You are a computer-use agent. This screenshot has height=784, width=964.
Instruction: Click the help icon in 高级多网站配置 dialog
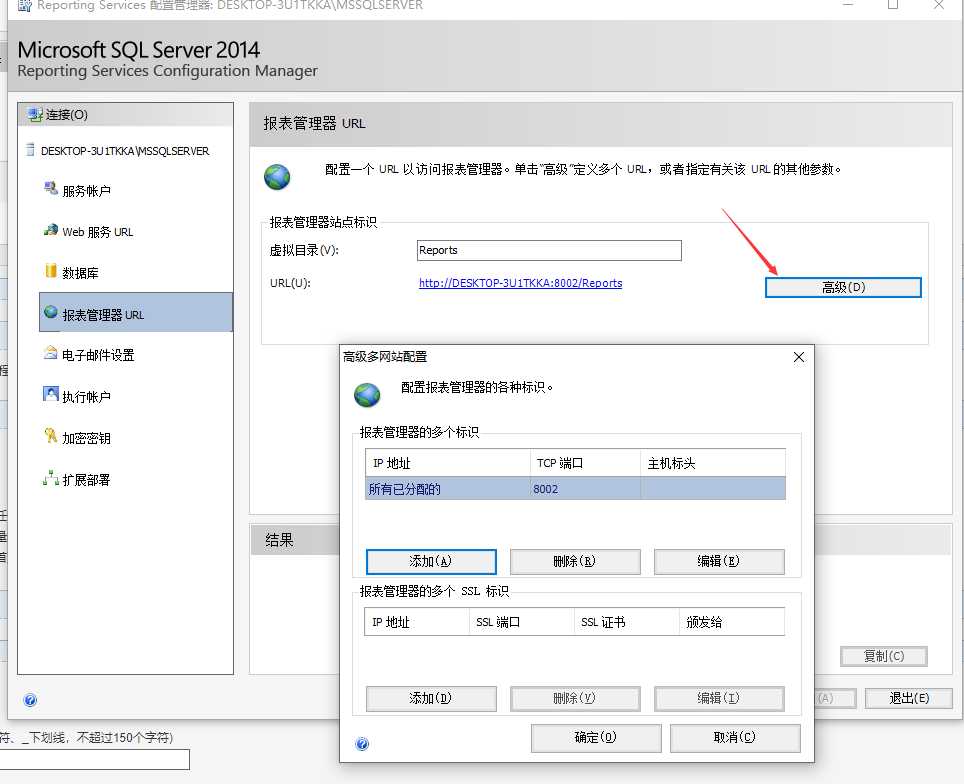tap(362, 744)
